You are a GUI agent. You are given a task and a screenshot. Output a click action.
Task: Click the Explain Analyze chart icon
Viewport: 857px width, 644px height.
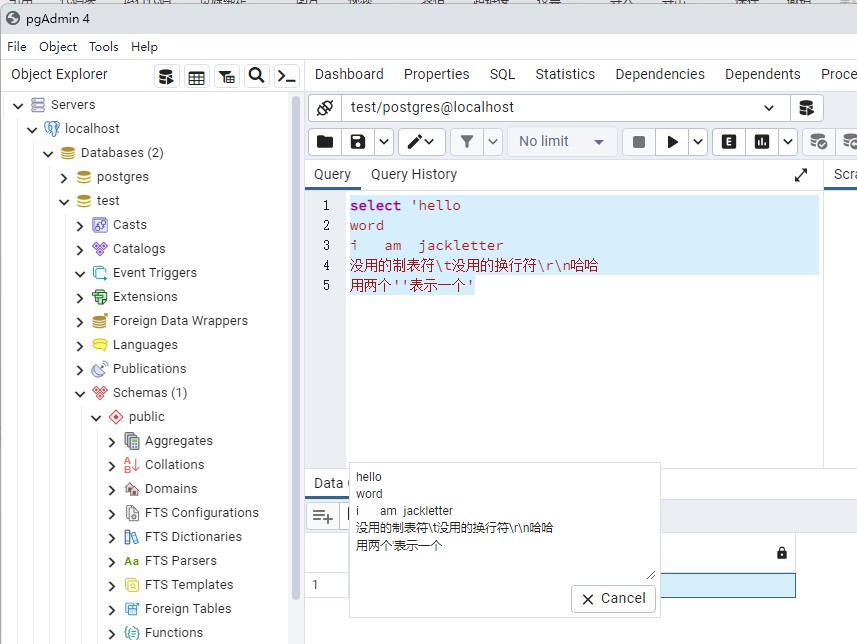pyautogui.click(x=762, y=142)
